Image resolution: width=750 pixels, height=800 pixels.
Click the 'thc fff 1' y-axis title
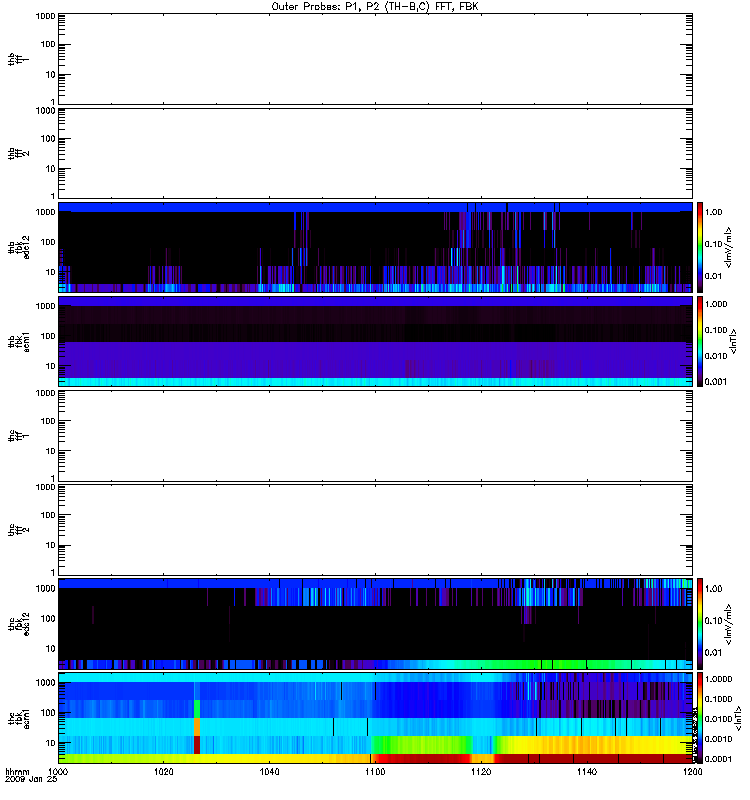click(18, 436)
